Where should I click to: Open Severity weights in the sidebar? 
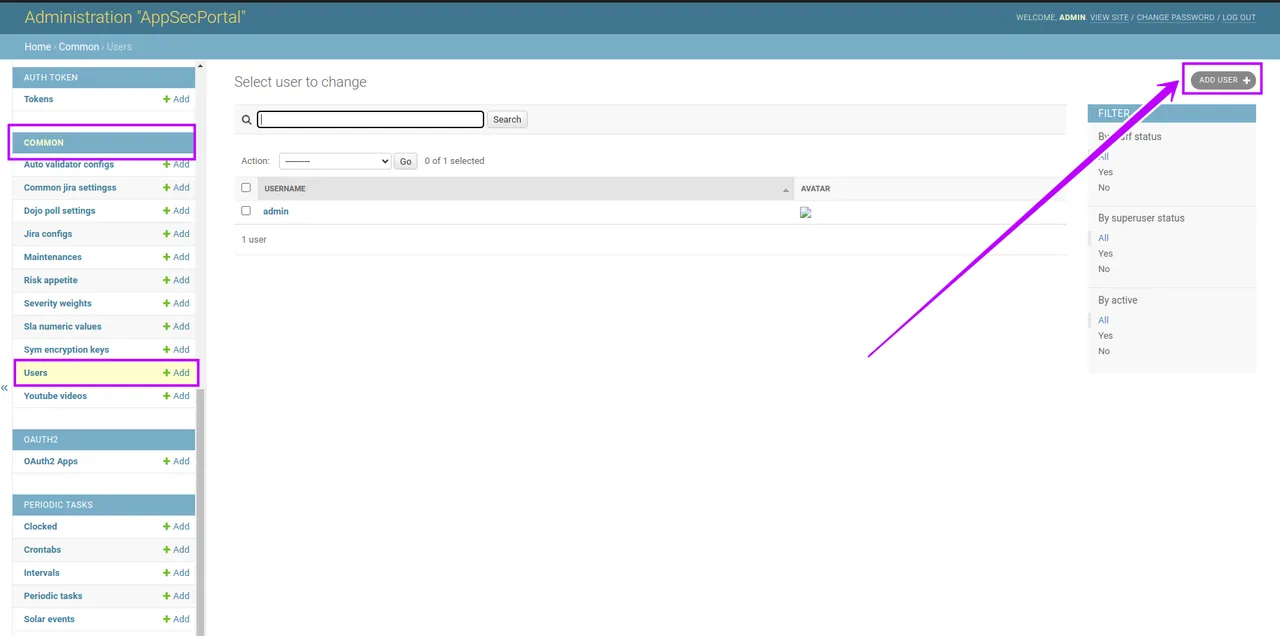pyautogui.click(x=58, y=303)
